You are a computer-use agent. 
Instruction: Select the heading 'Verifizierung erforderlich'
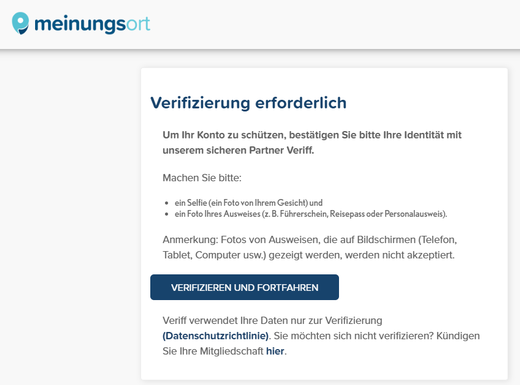(249, 103)
